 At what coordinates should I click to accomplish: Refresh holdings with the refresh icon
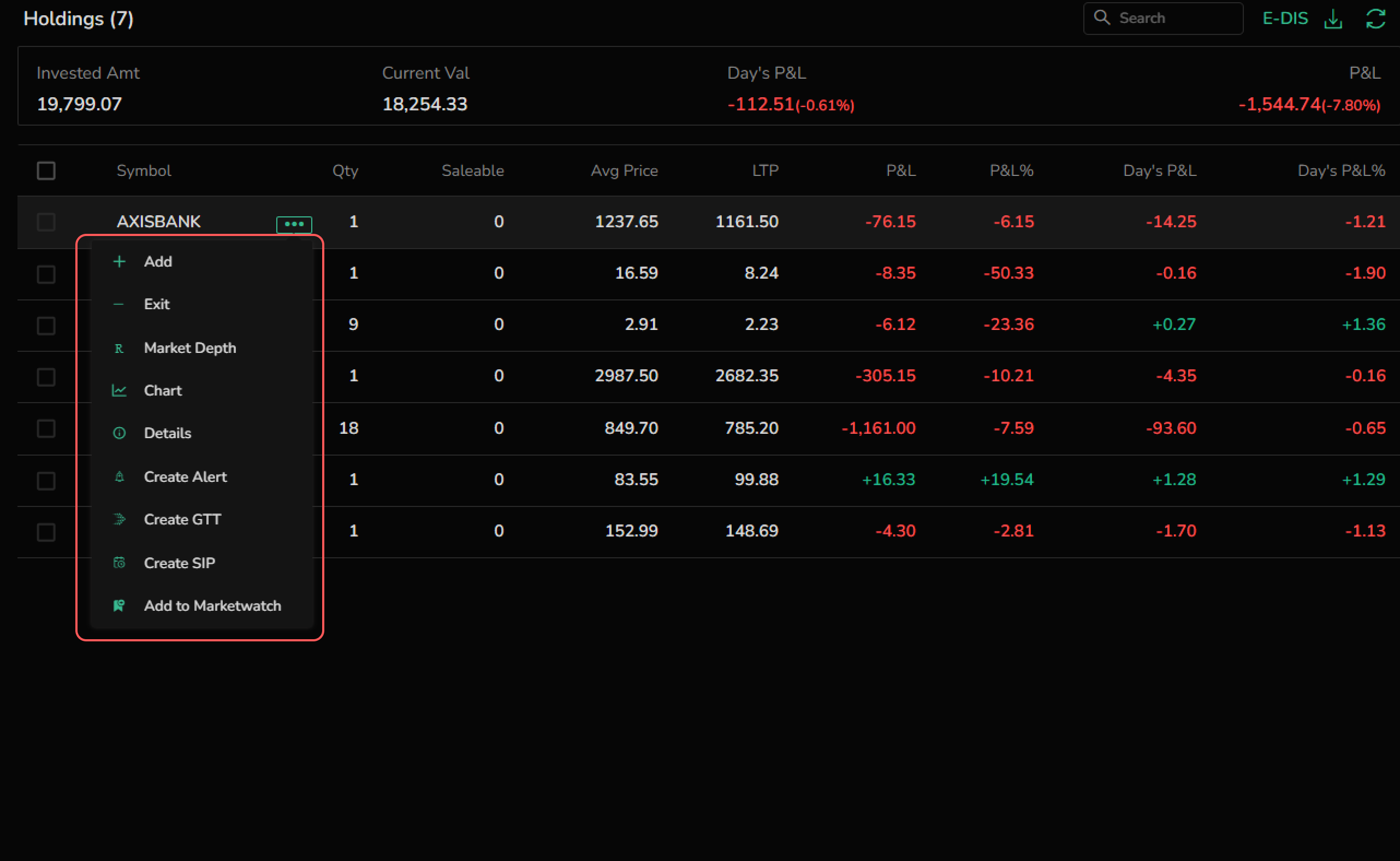[1375, 19]
